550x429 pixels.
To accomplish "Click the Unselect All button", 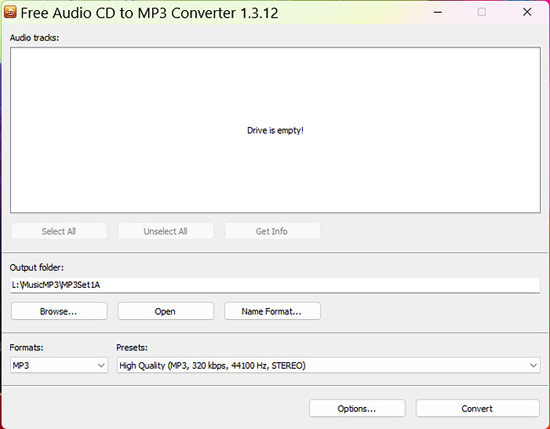I will click(166, 231).
